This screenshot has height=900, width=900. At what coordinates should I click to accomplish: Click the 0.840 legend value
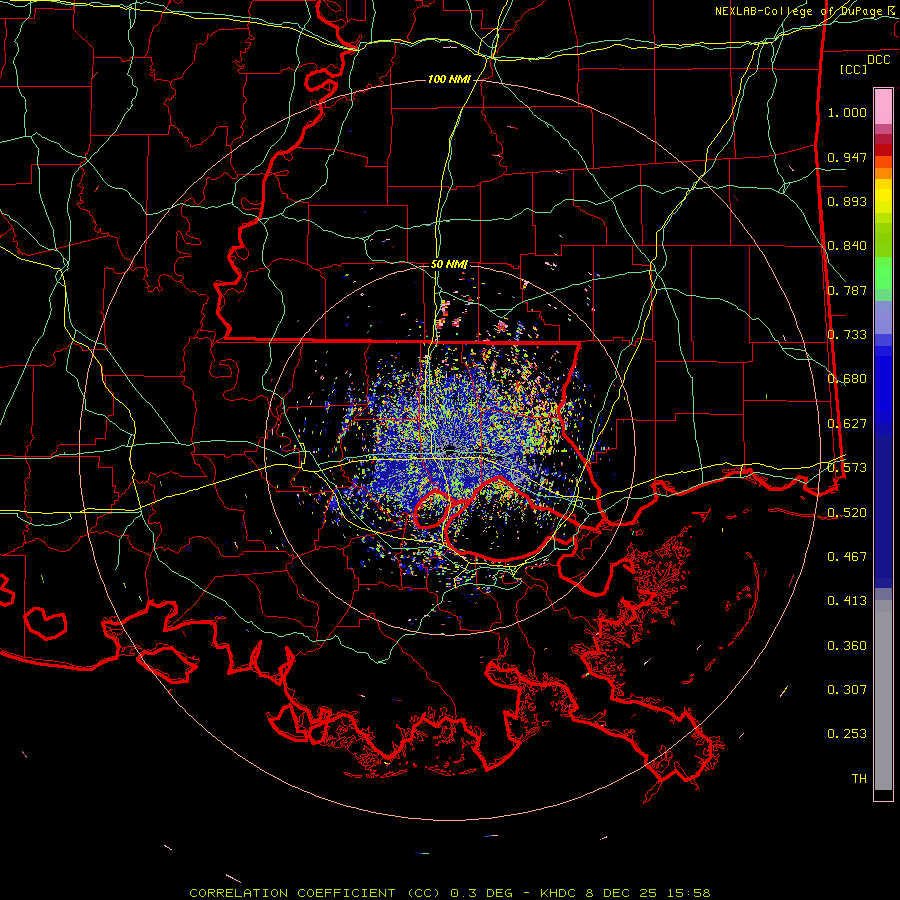[847, 246]
